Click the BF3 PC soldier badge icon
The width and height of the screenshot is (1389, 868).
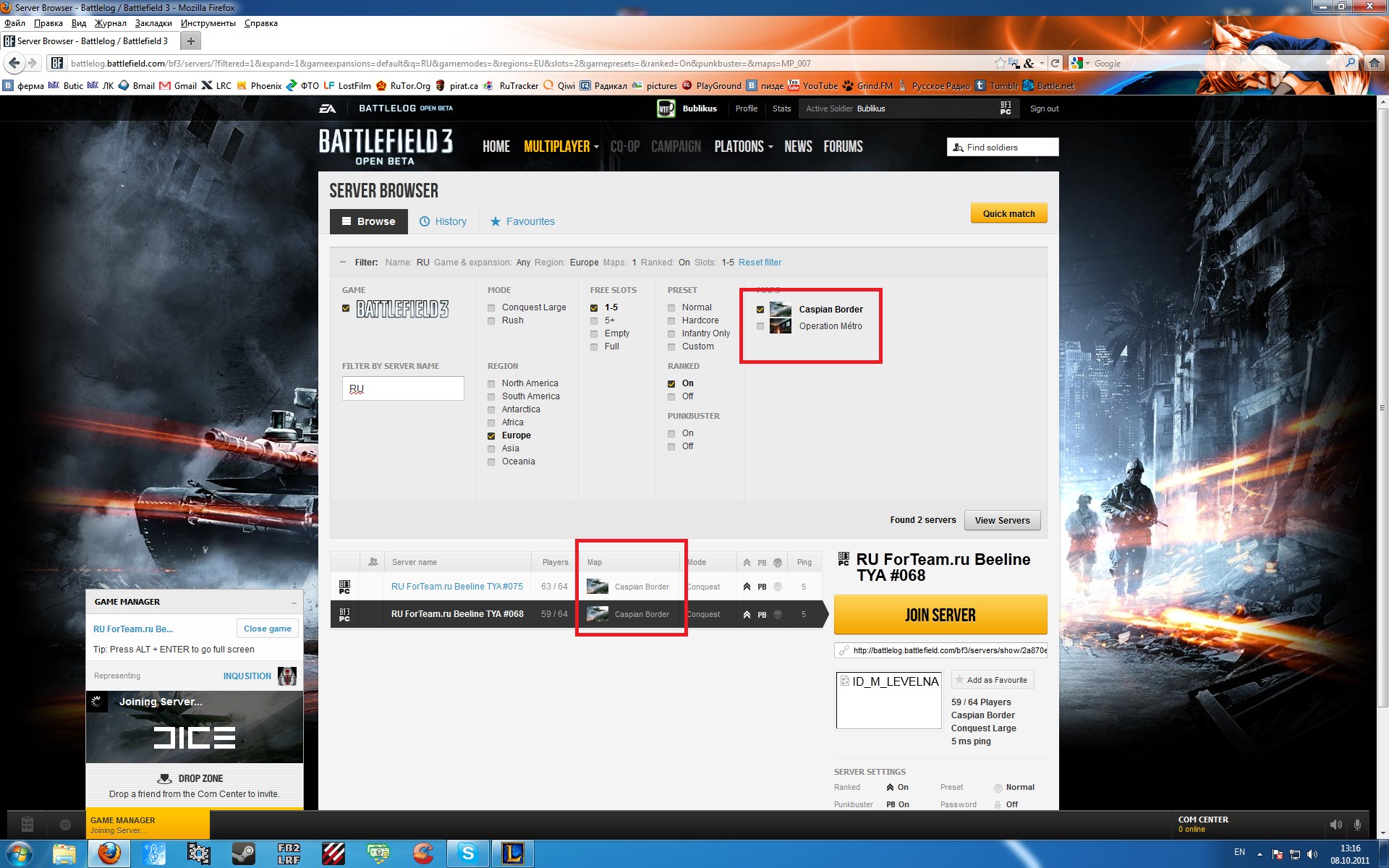coord(1006,109)
